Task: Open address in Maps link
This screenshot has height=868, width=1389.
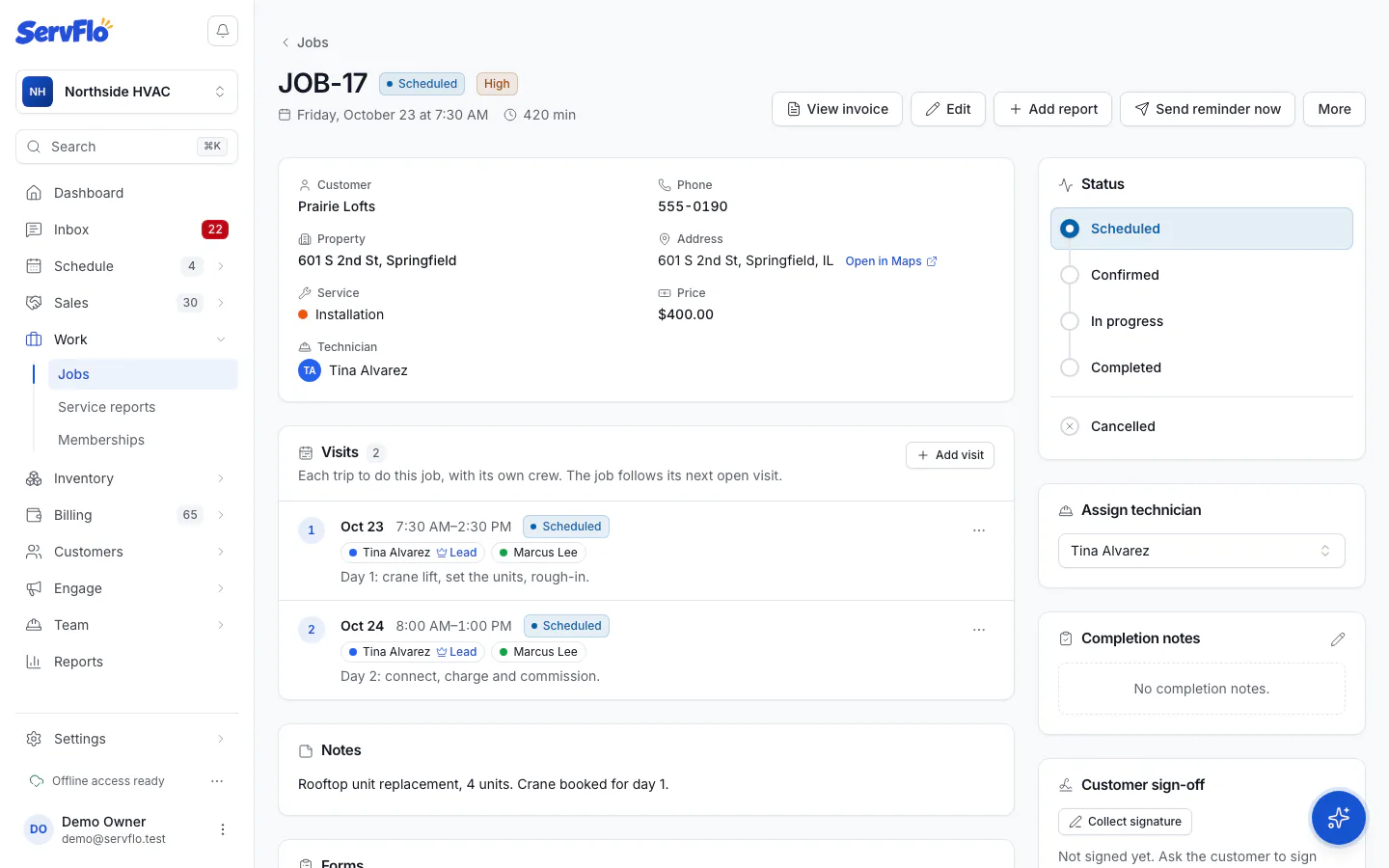Action: tap(891, 261)
